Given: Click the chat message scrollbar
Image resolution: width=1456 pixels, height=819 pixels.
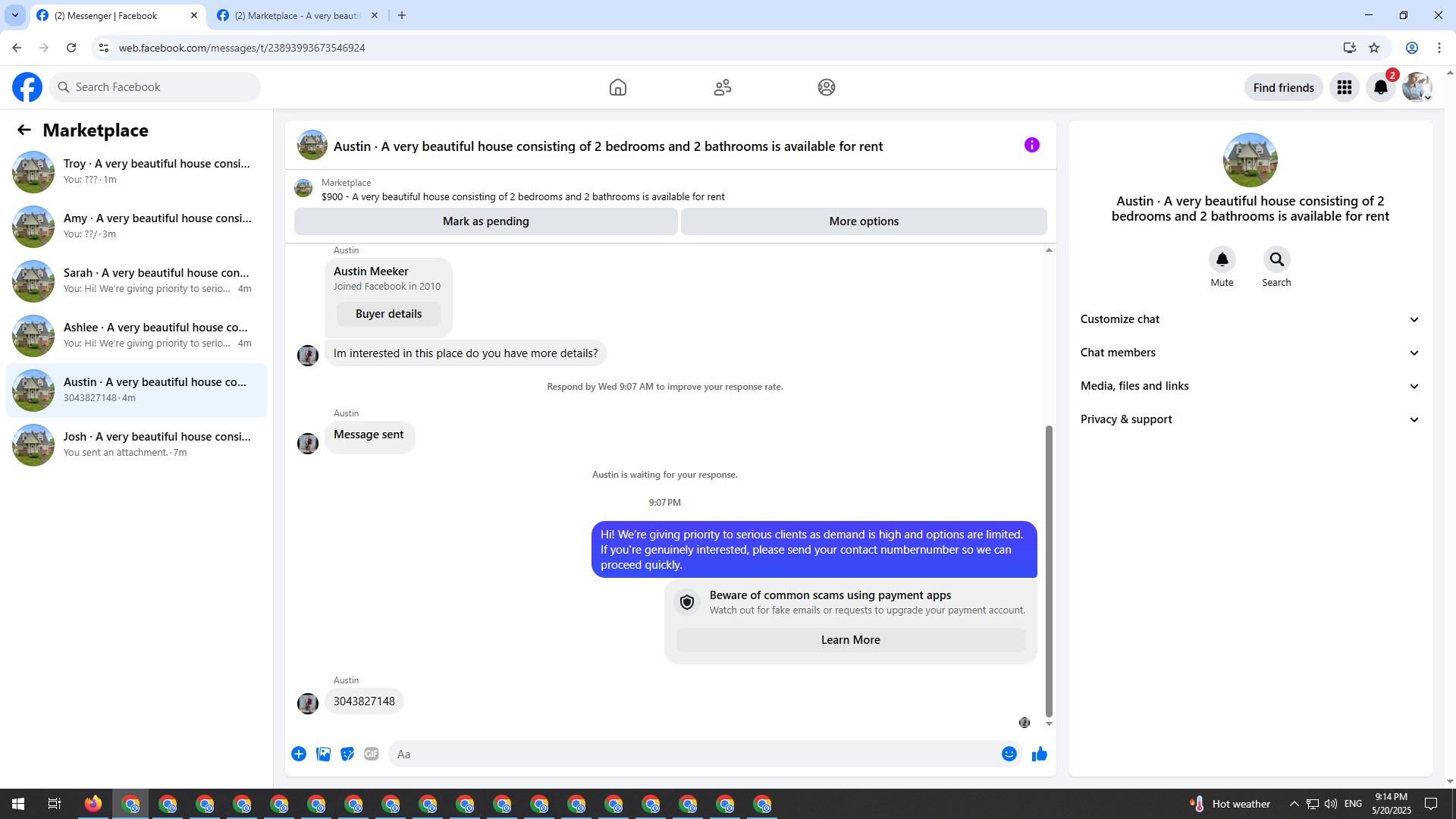Looking at the screenshot, I should 1049,570.
